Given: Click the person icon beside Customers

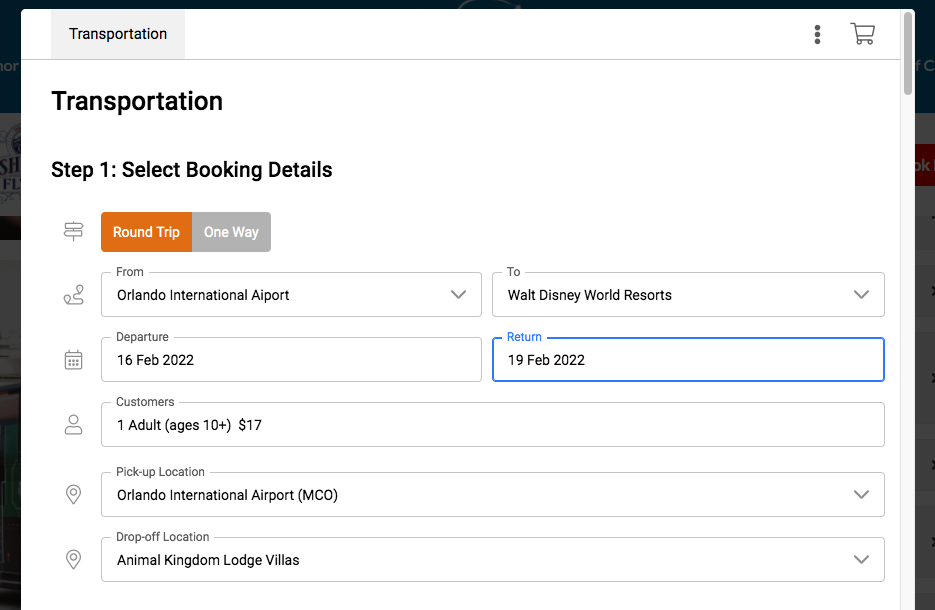Looking at the screenshot, I should click(73, 425).
